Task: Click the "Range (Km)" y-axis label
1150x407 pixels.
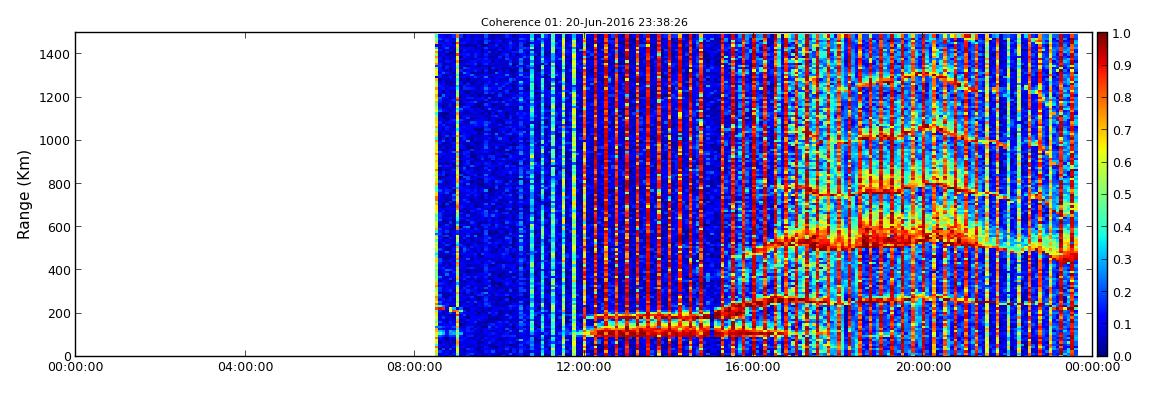Action: pos(24,195)
